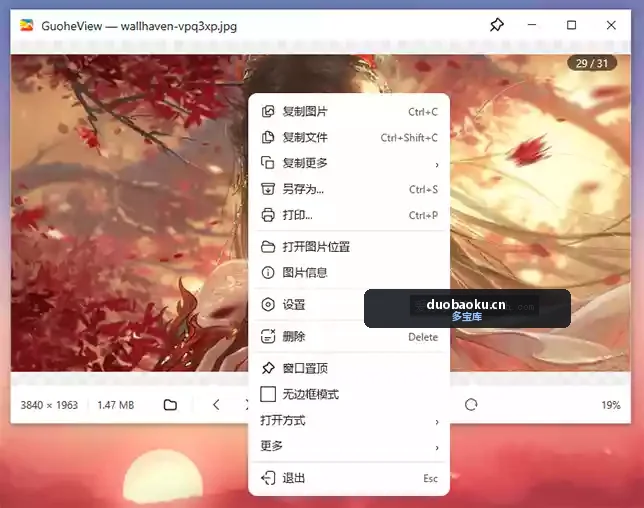Expand the 更多 submenu arrow
Screen dimensions: 644x508
point(437,447)
